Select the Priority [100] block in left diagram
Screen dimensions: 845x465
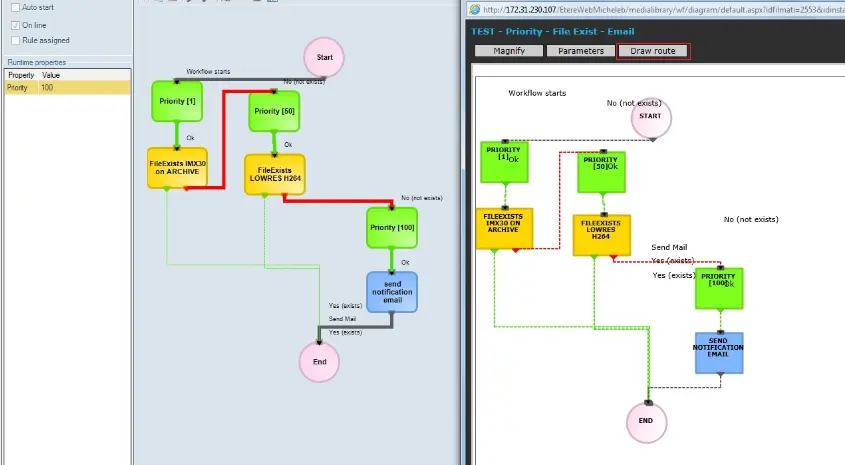click(392, 228)
